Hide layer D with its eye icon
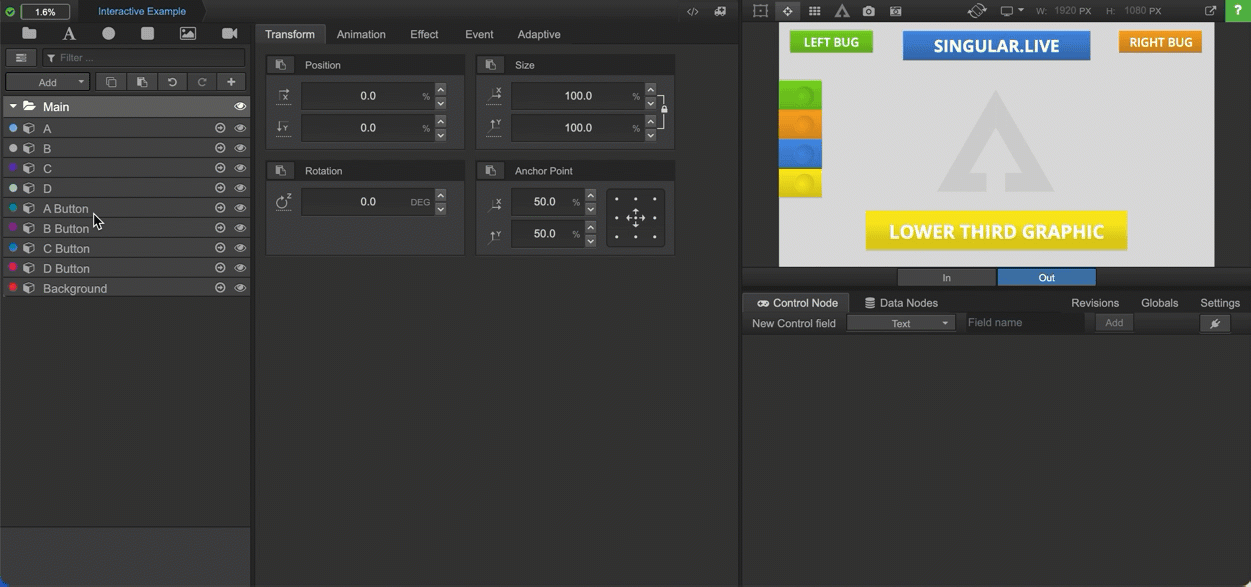The width and height of the screenshot is (1251, 587). tap(240, 188)
